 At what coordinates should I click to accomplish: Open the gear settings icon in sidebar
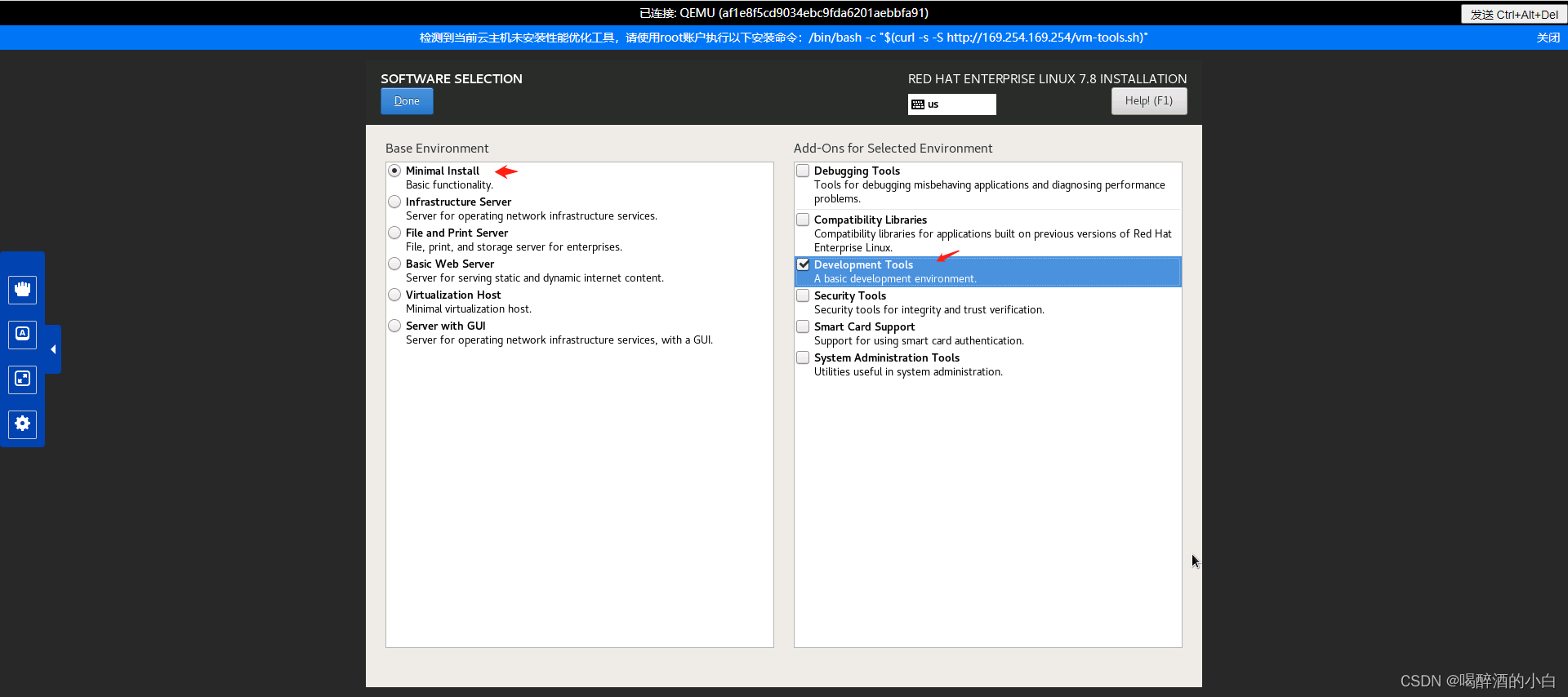pos(23,424)
